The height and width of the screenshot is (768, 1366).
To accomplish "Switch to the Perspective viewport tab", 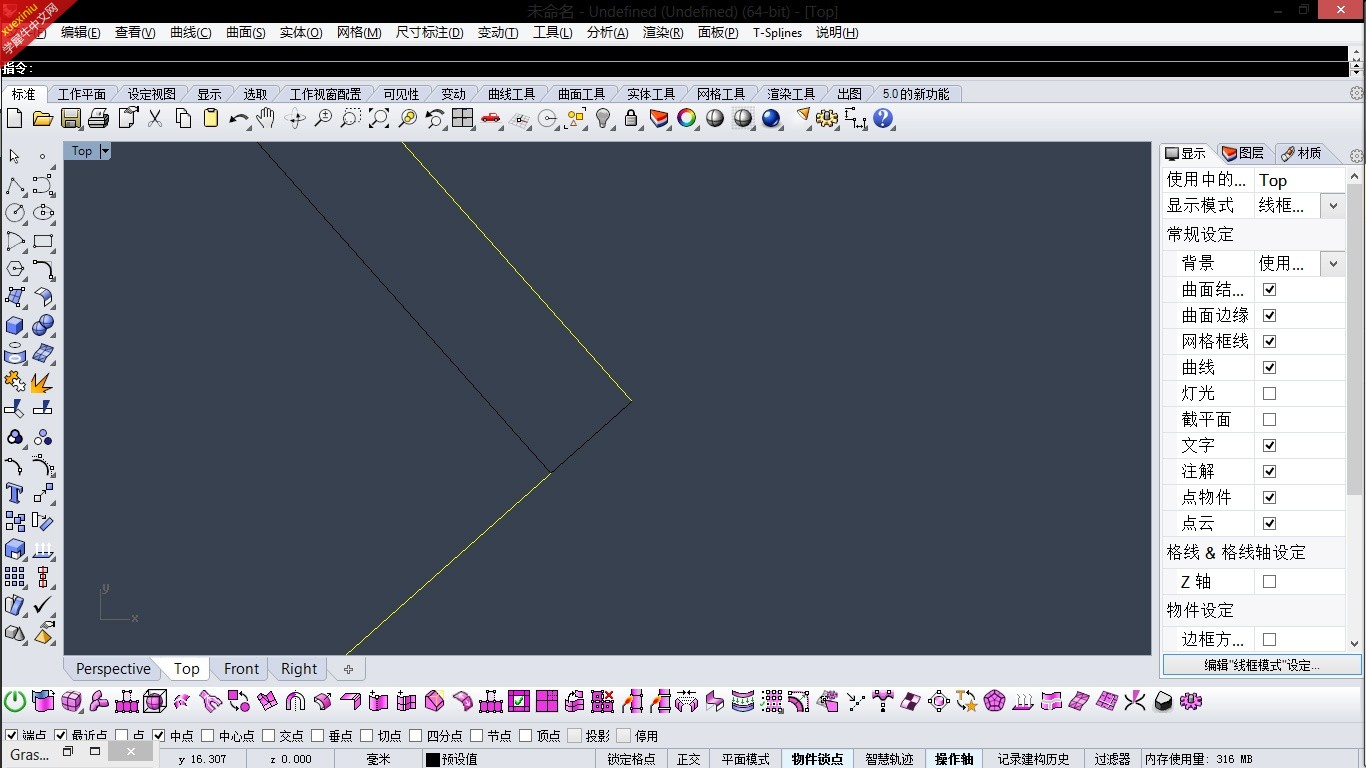I will tap(113, 669).
